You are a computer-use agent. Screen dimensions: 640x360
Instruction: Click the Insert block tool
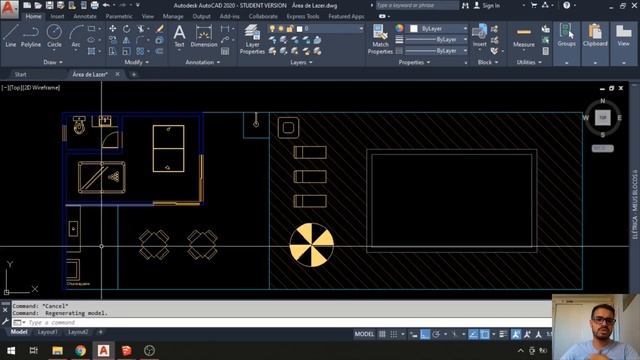[480, 36]
